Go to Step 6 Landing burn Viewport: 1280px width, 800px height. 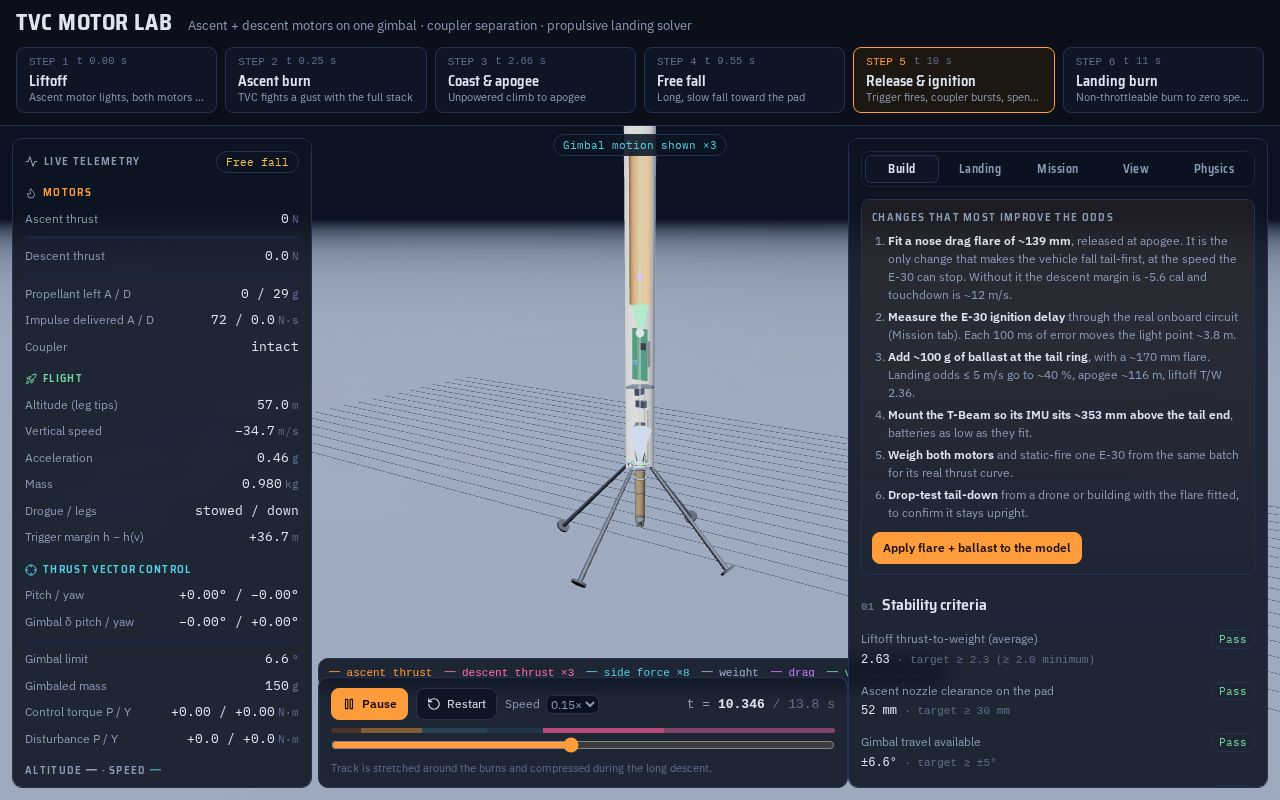[x=1163, y=80]
